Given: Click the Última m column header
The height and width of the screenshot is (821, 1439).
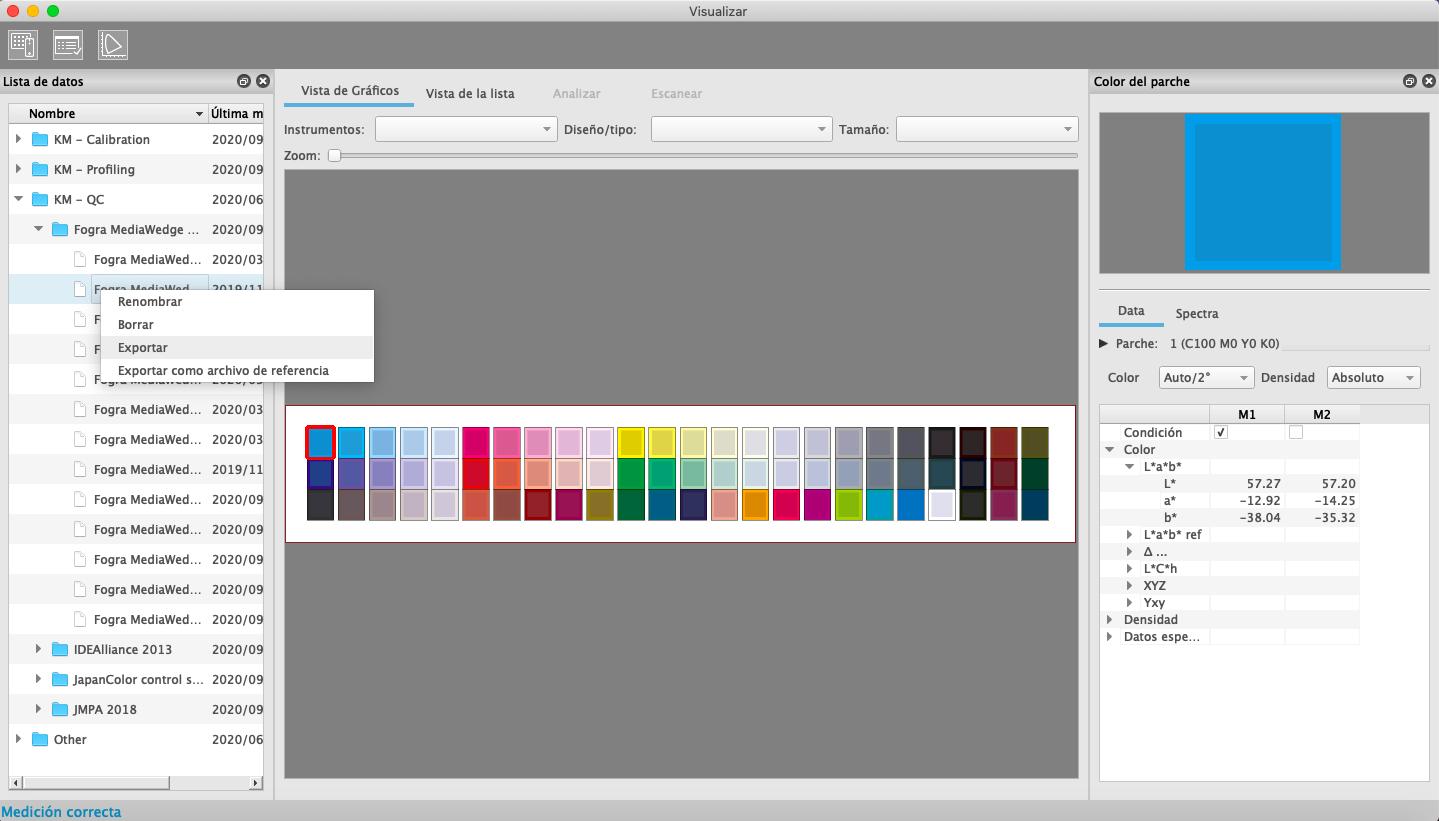Looking at the screenshot, I should 237,113.
